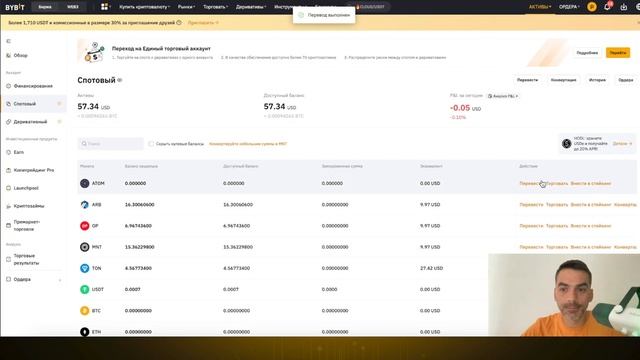
Task: Click the BTC coin icon
Action: coord(84,311)
